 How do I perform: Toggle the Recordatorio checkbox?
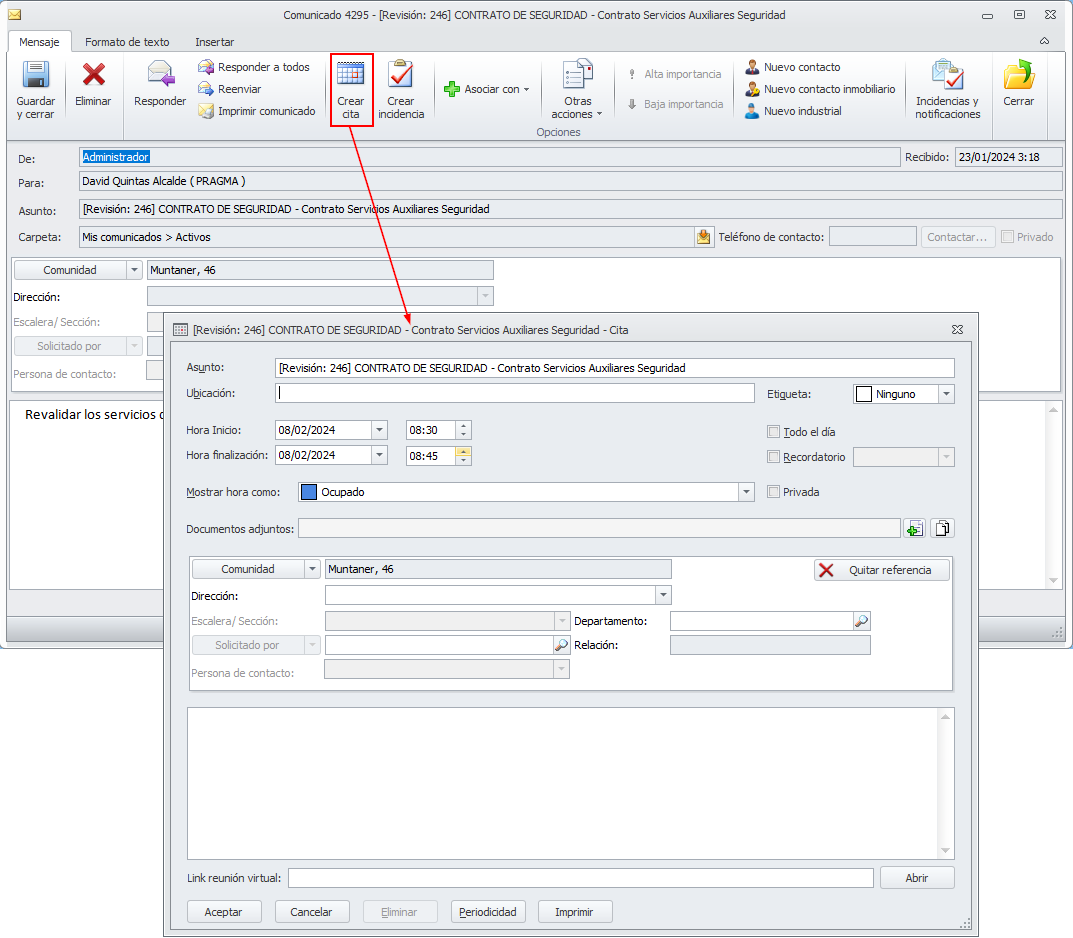click(x=773, y=457)
